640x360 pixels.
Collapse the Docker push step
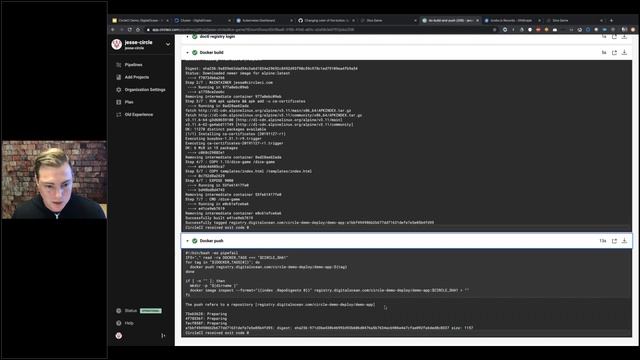coord(187,241)
